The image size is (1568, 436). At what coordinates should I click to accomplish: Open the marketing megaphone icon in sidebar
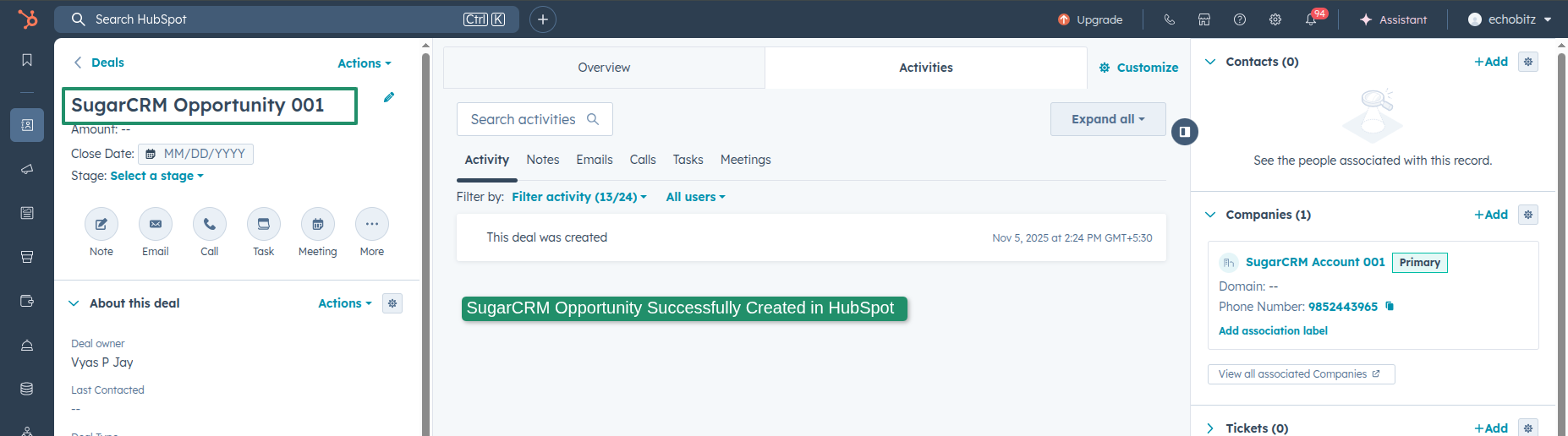(x=27, y=169)
